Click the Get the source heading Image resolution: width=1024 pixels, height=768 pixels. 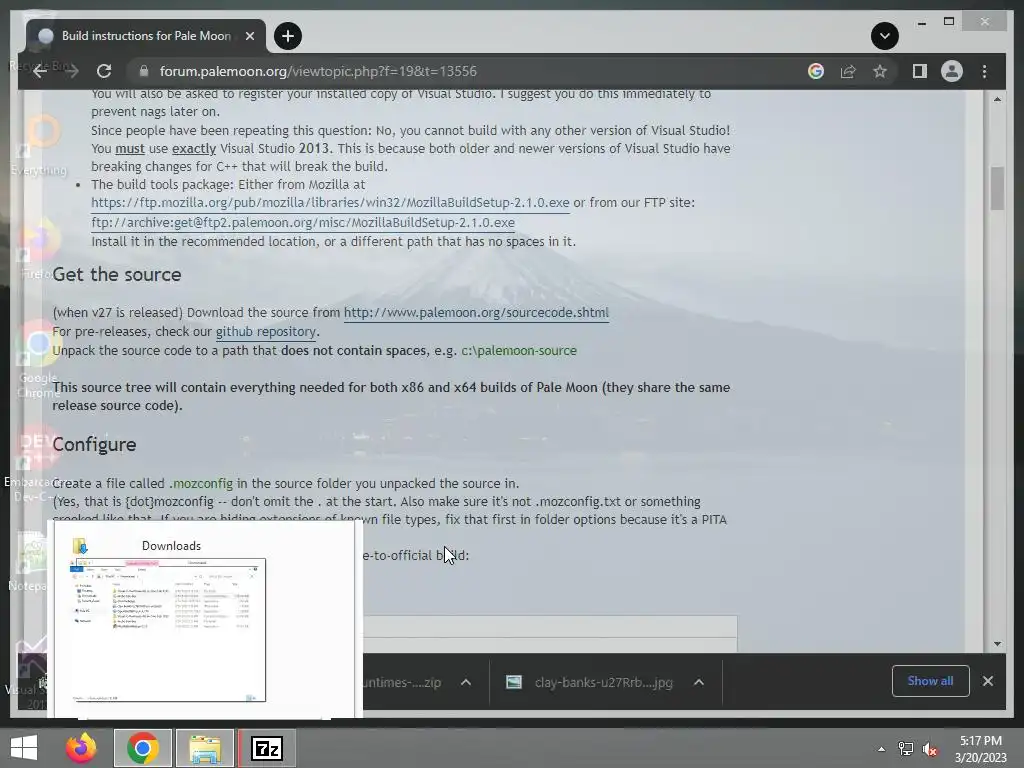(x=117, y=274)
